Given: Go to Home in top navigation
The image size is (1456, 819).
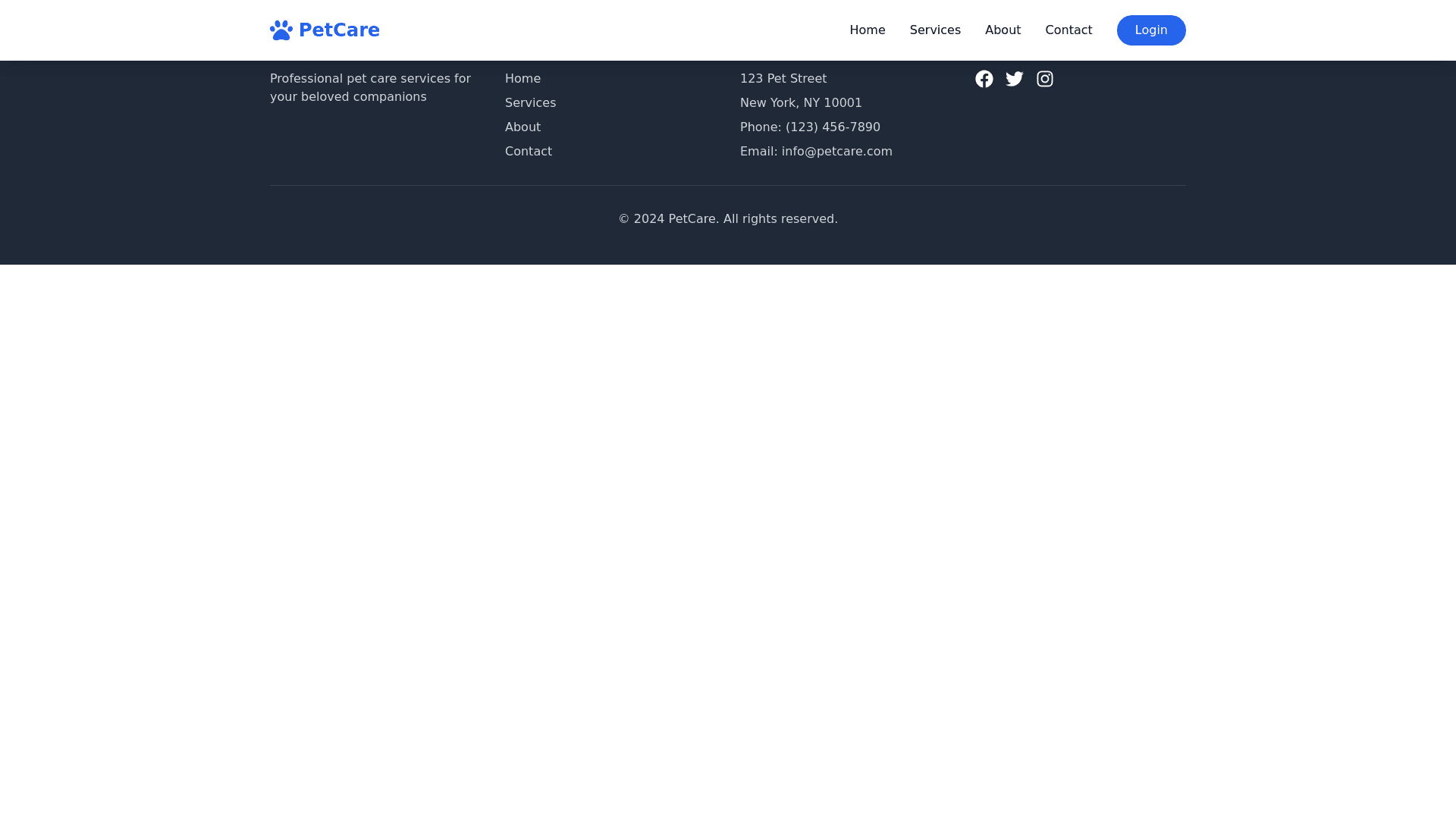Looking at the screenshot, I should 867,30.
